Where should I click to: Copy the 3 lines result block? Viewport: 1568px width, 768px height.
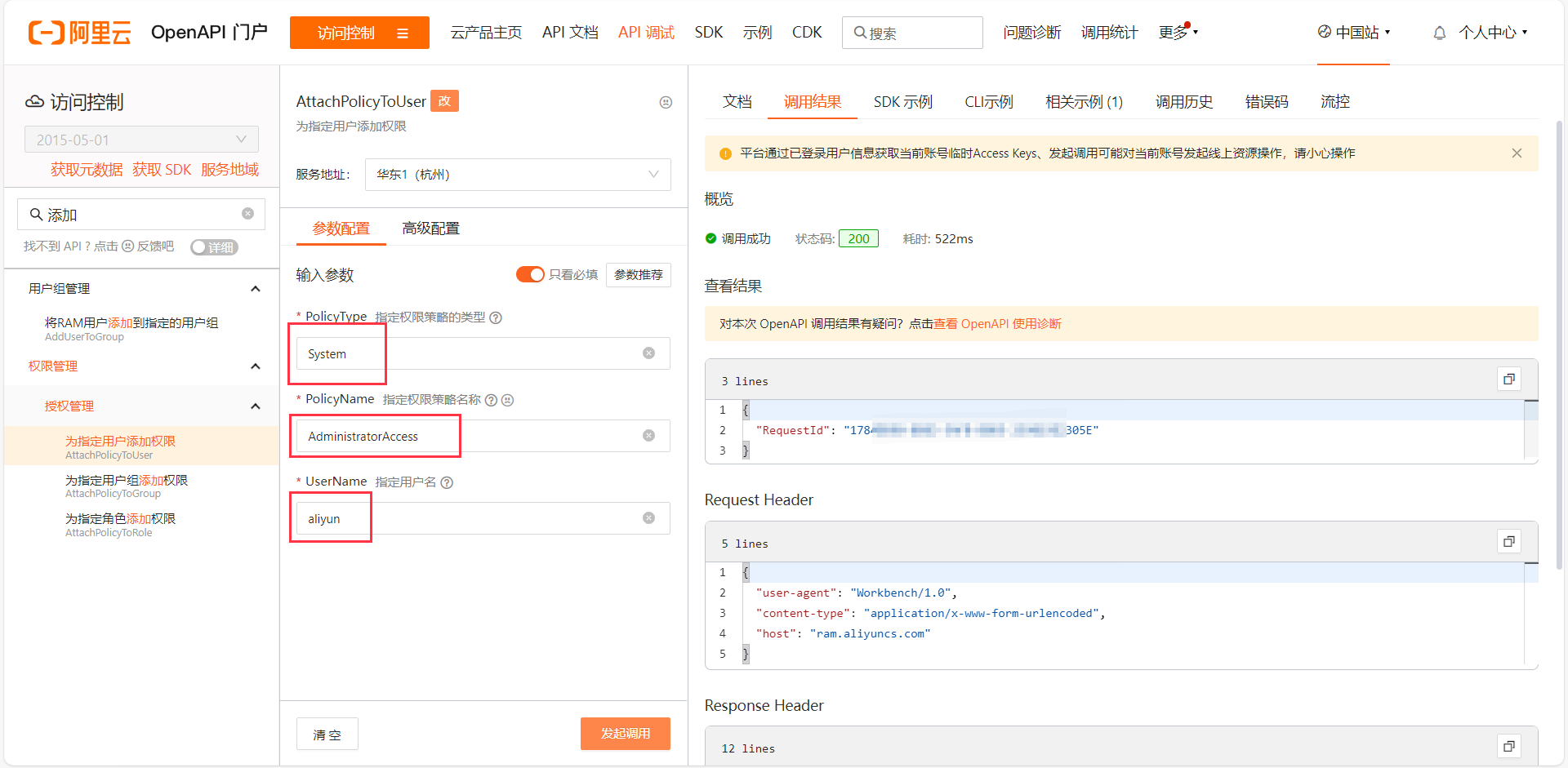(x=1509, y=379)
